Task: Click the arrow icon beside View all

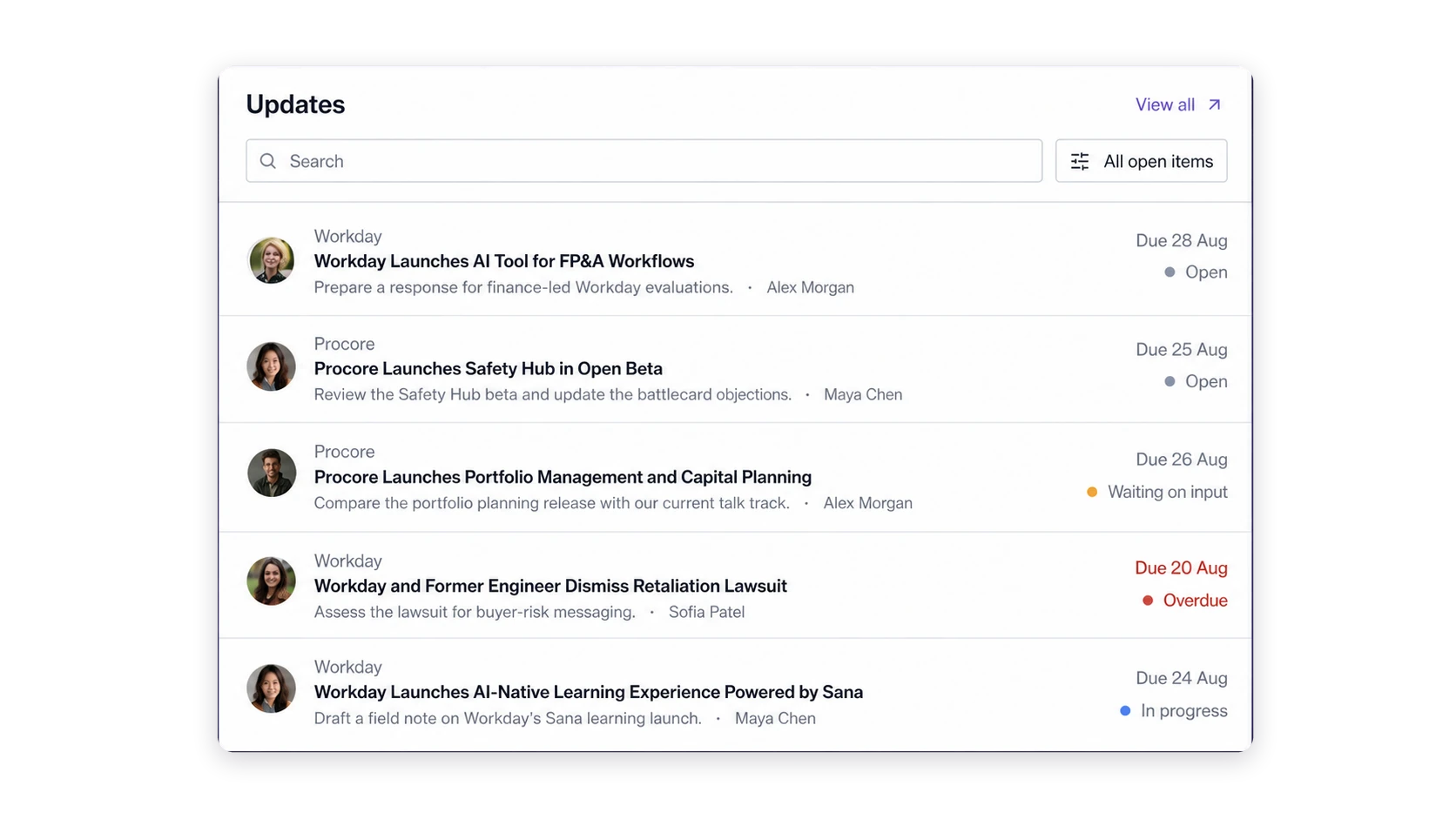Action: tap(1215, 104)
